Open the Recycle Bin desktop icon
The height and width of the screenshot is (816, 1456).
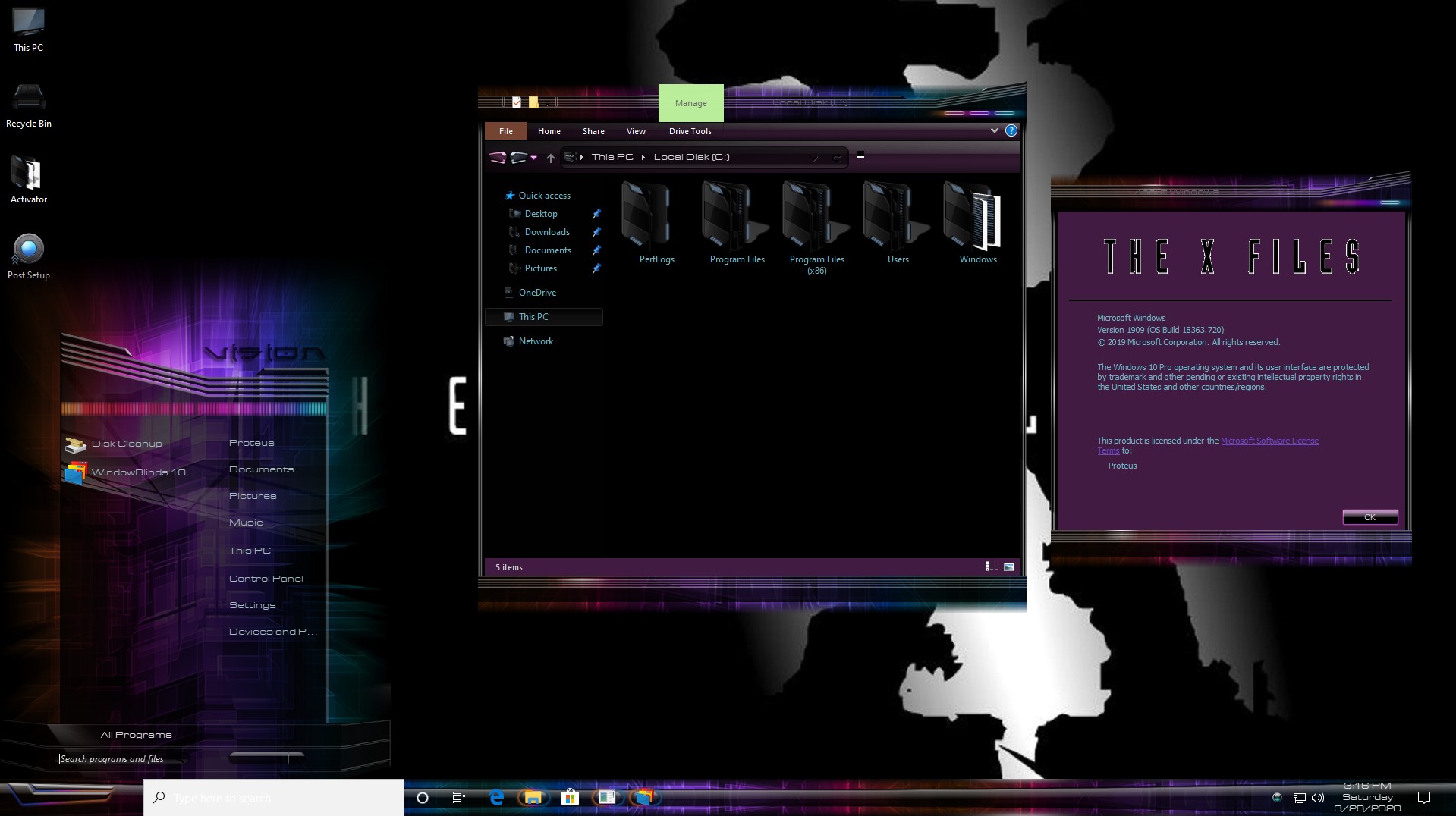[28, 106]
